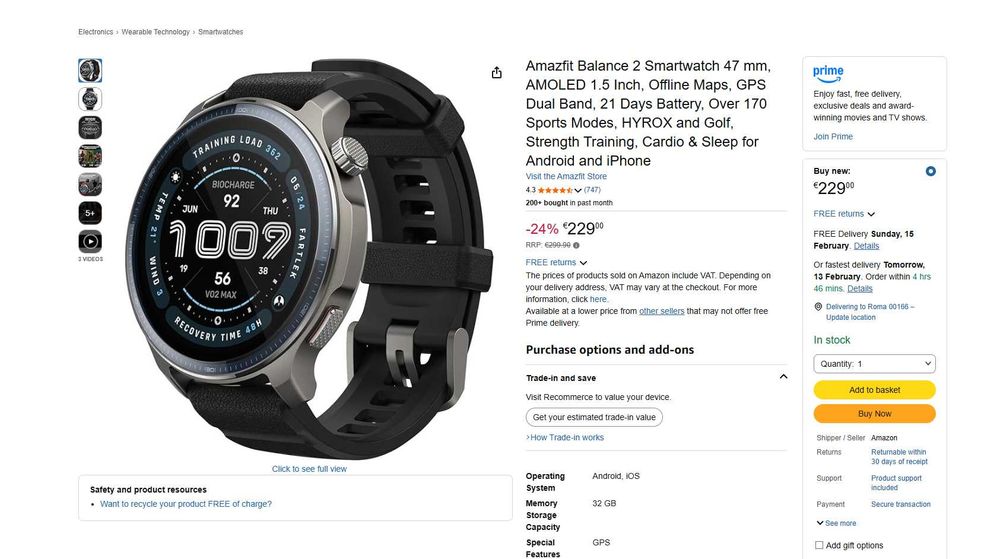
Task: Click the Prime logo
Action: (828, 73)
